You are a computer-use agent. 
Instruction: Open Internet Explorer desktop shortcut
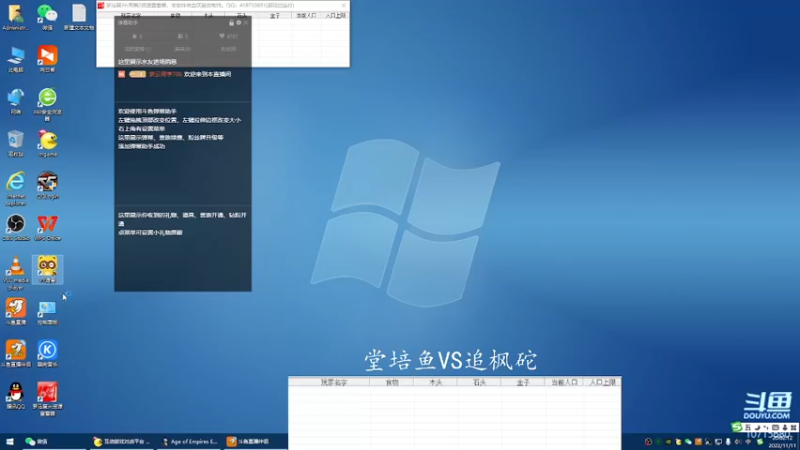pos(16,188)
